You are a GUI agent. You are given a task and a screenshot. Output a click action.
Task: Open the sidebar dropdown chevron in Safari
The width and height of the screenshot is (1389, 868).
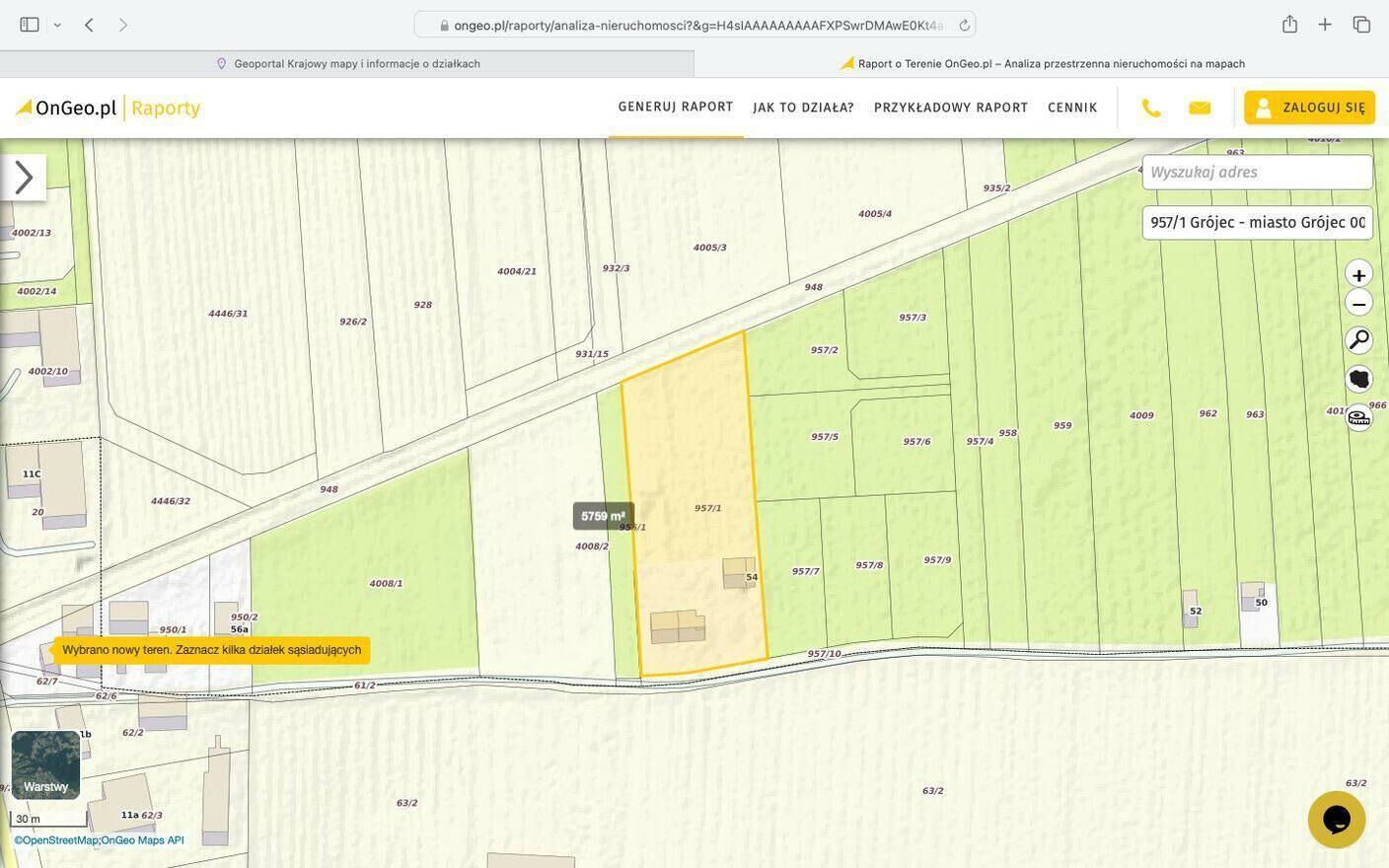point(57,25)
